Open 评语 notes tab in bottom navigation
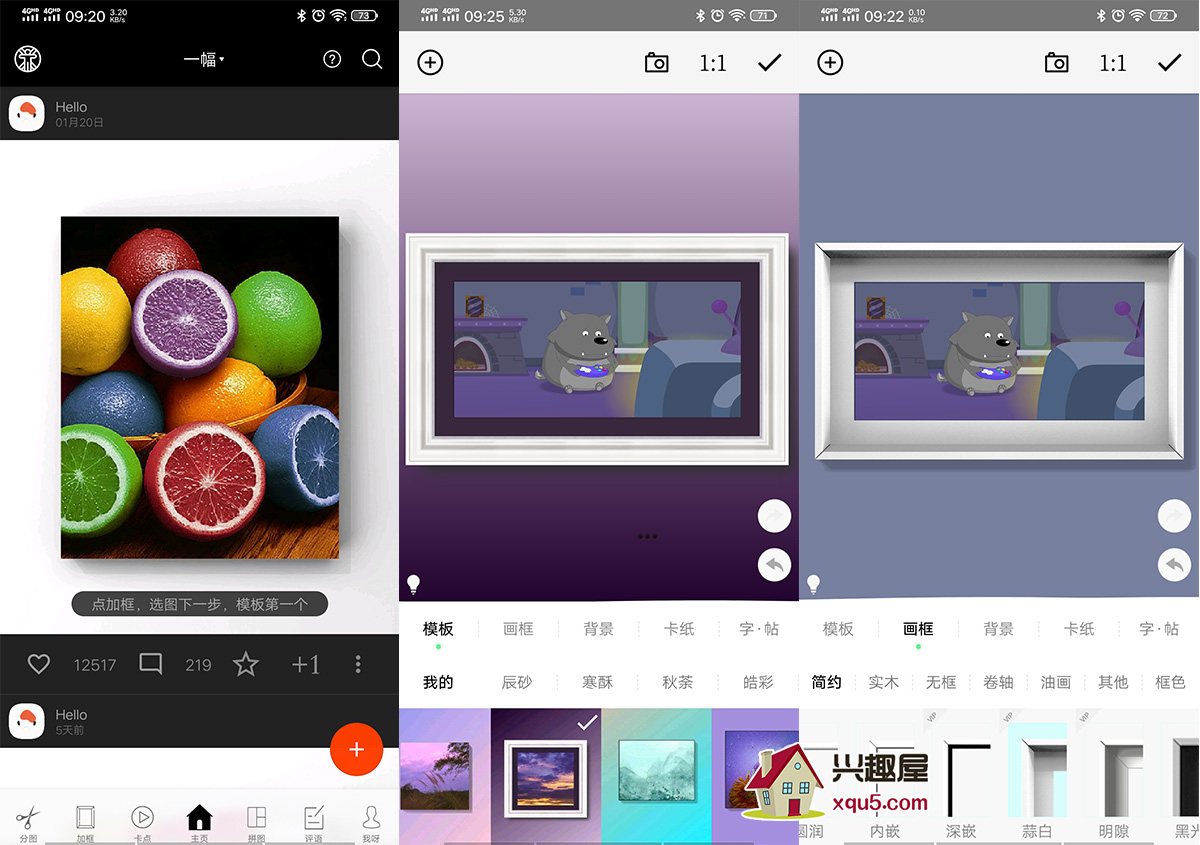This screenshot has width=1200, height=845. pos(314,822)
